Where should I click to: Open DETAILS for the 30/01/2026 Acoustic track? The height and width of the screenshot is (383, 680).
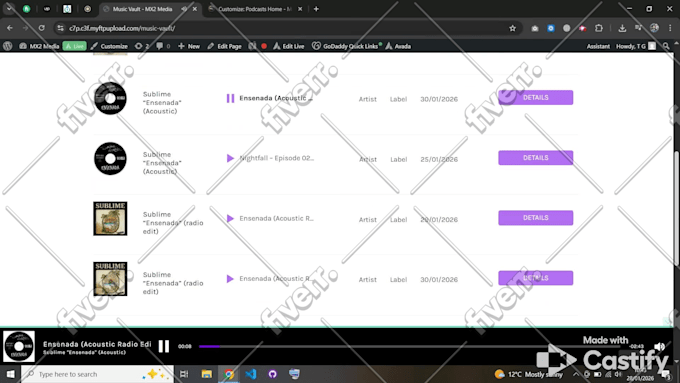[x=536, y=98]
